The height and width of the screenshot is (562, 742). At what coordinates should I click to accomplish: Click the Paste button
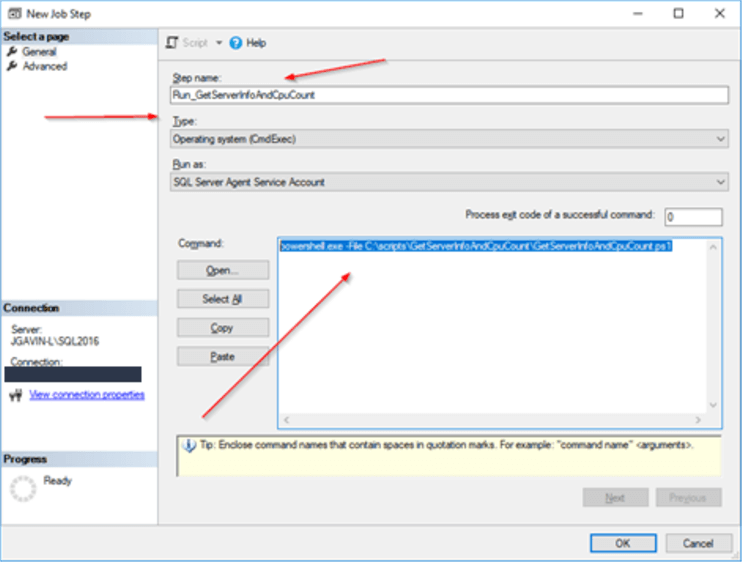pyautogui.click(x=223, y=357)
